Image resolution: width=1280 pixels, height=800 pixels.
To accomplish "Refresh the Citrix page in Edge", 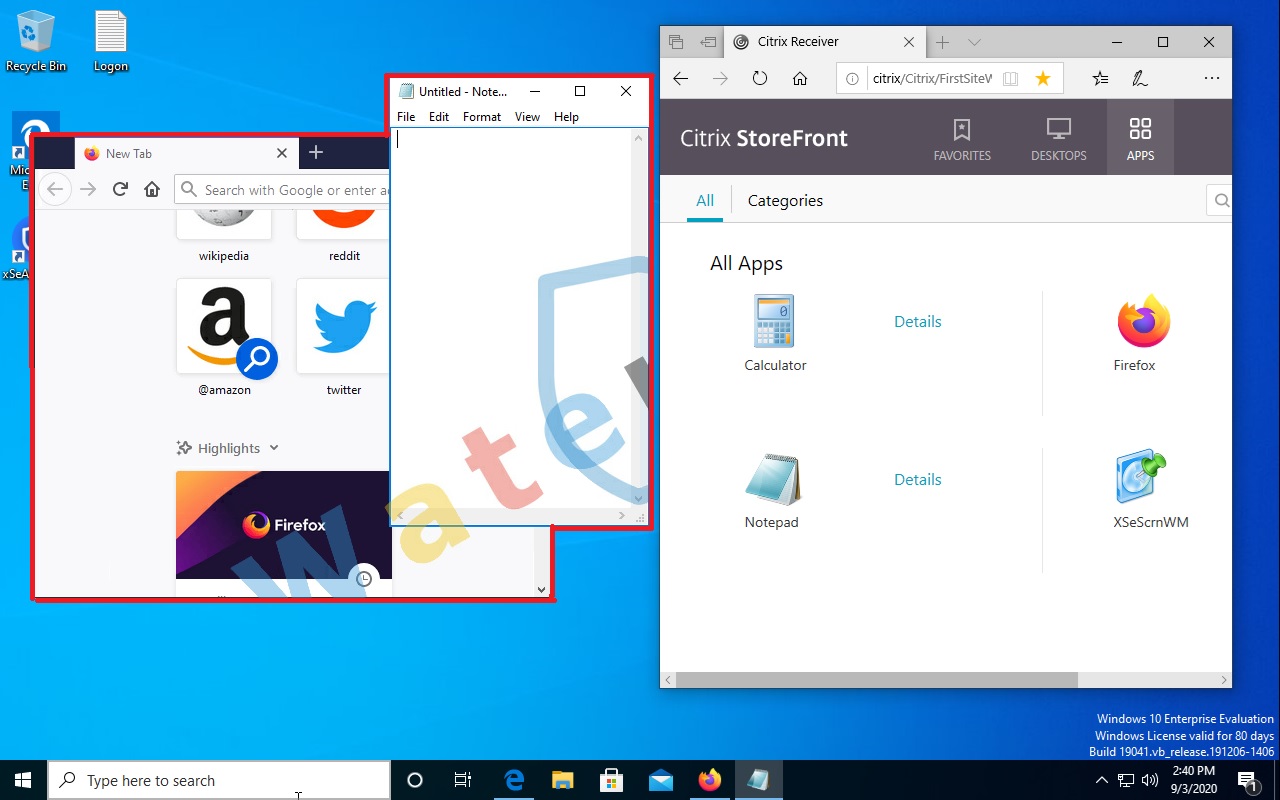I will [759, 78].
